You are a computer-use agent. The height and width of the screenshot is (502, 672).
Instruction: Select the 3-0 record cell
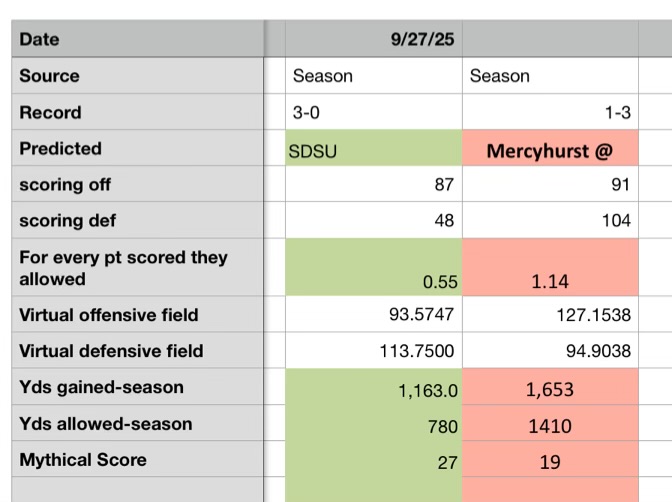375,113
